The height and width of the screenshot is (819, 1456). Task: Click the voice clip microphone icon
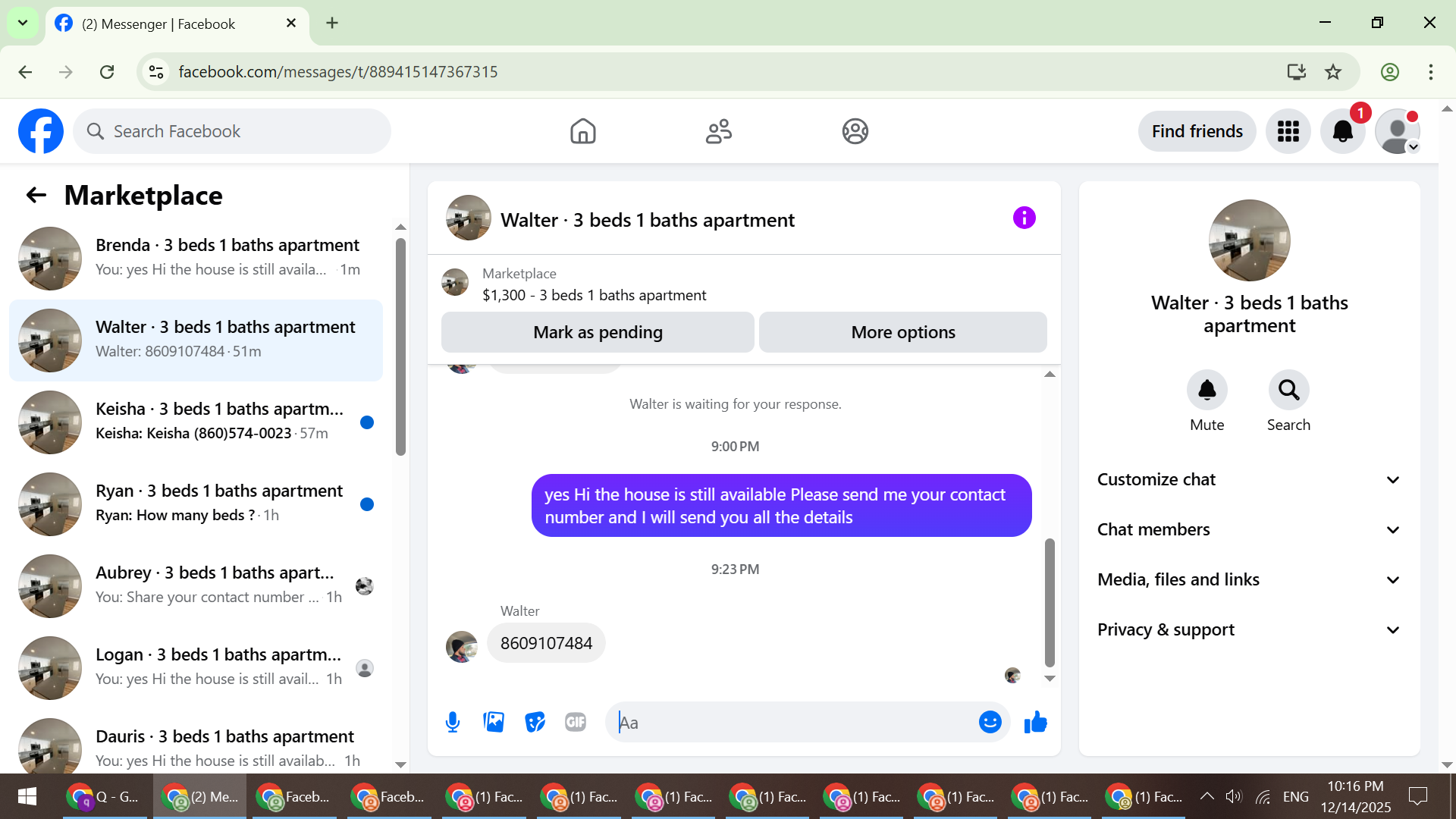coord(453,722)
